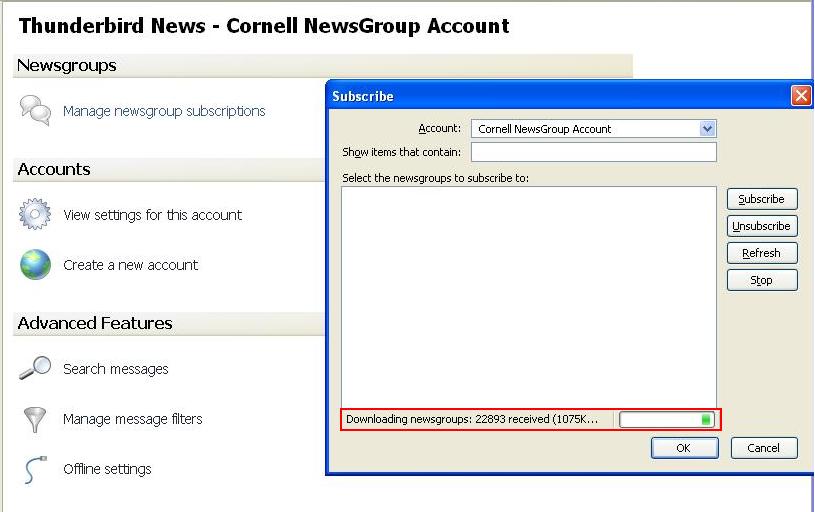Open View settings for this account
815x512 pixels.
pyautogui.click(x=152, y=215)
